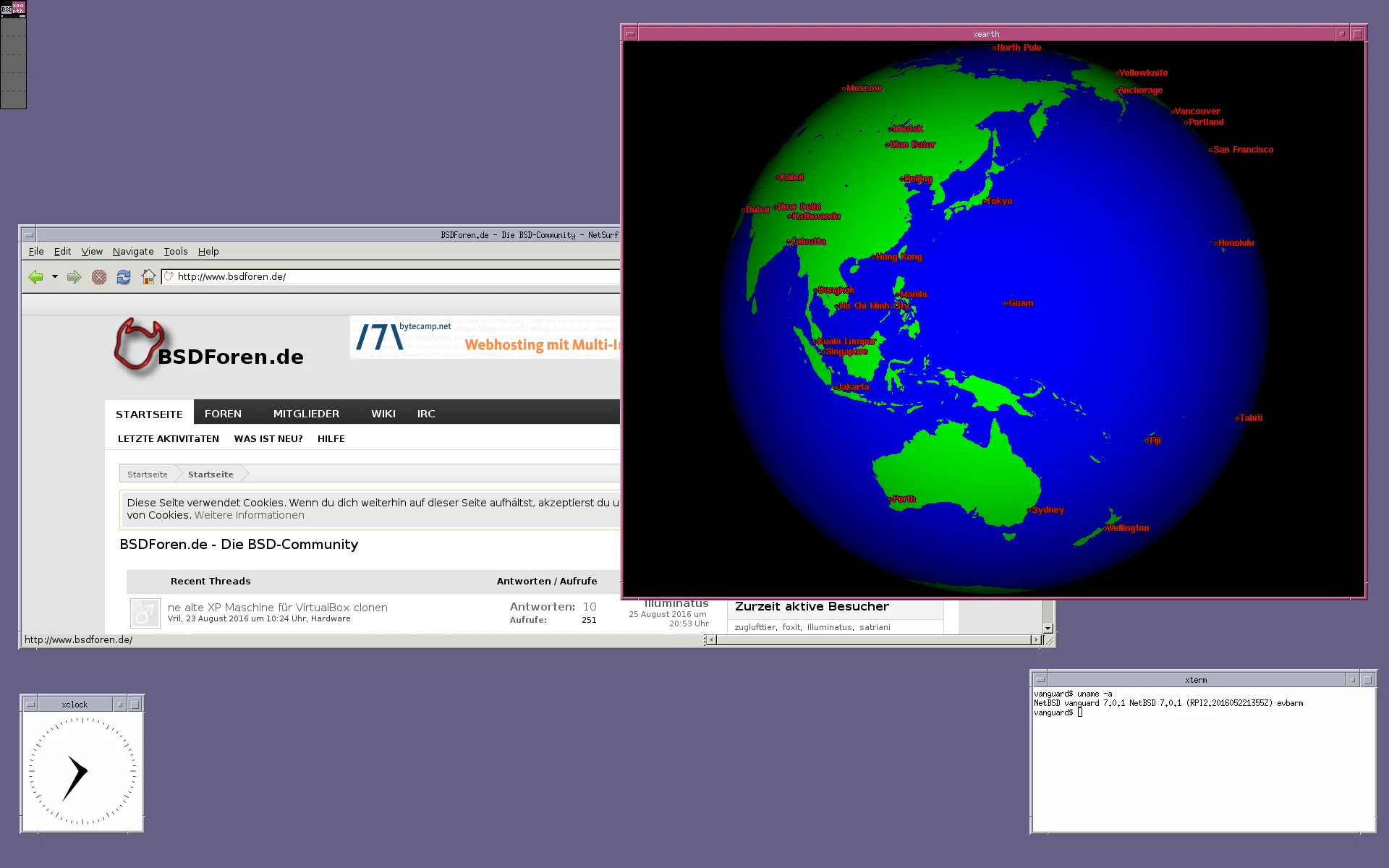Focus the NetSurf URL address field
Viewport: 1389px width, 868px height.
(x=391, y=276)
